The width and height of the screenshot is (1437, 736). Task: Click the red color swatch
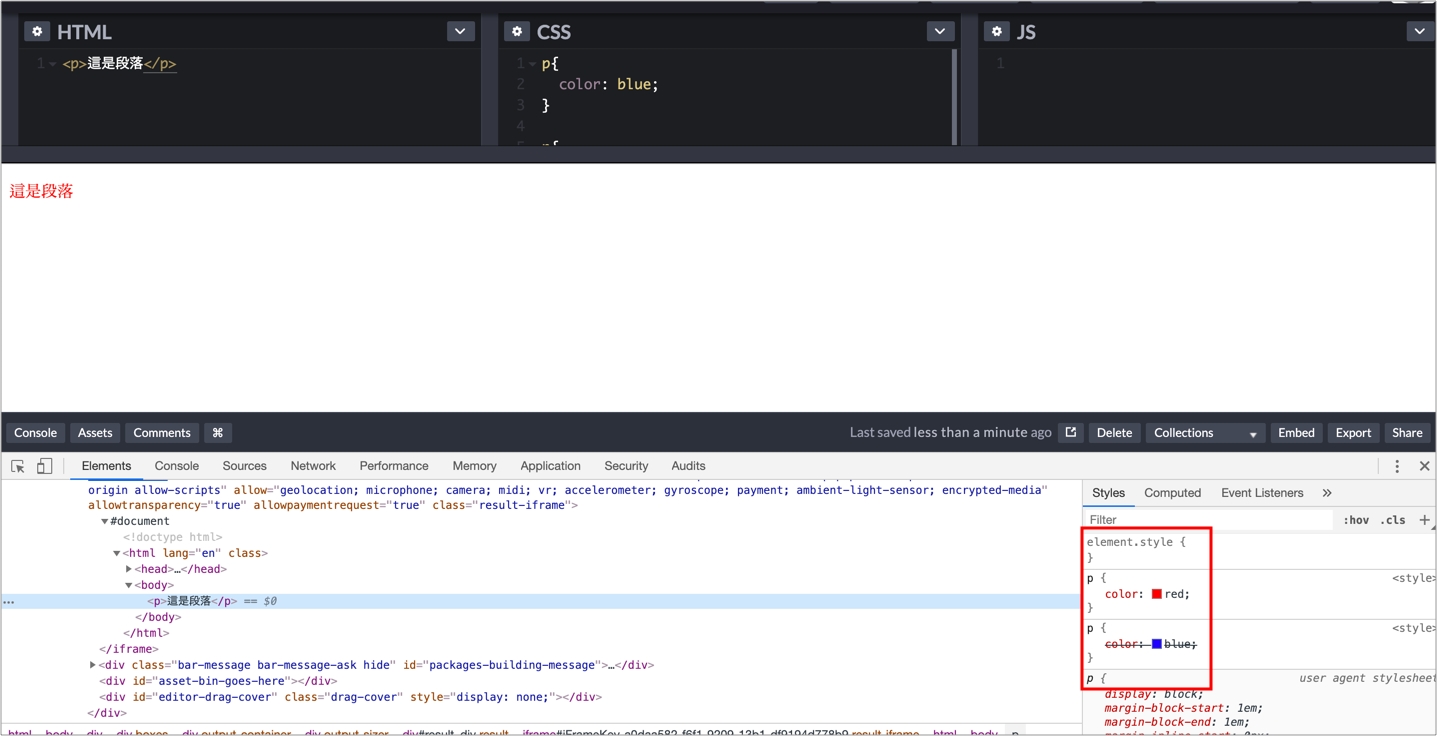(x=1157, y=594)
